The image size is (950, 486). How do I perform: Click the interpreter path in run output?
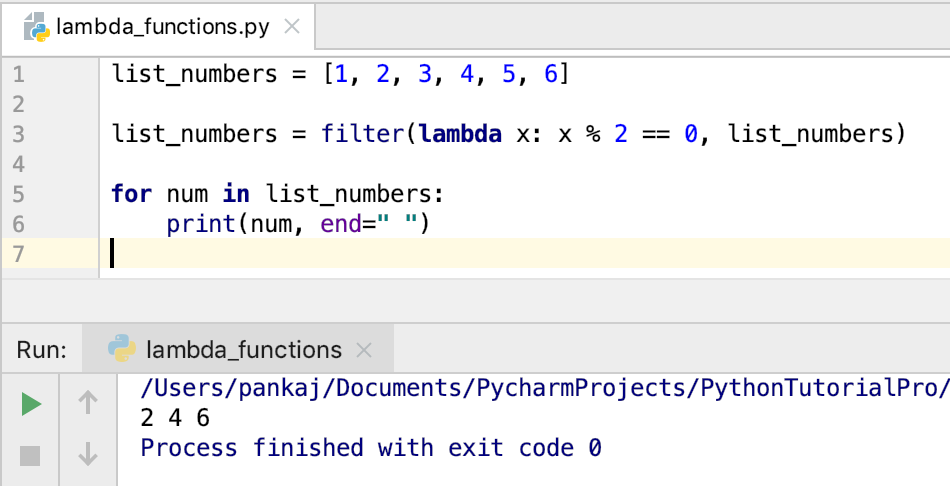coord(545,388)
